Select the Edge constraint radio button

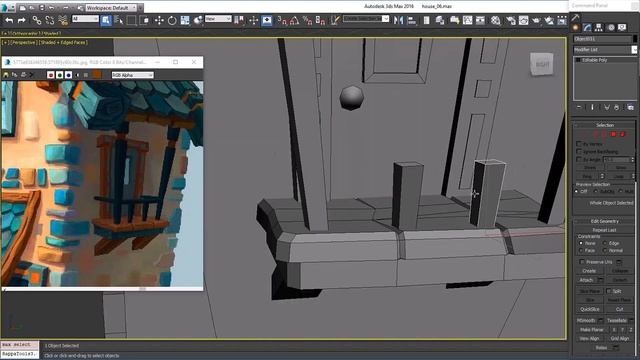coord(605,243)
